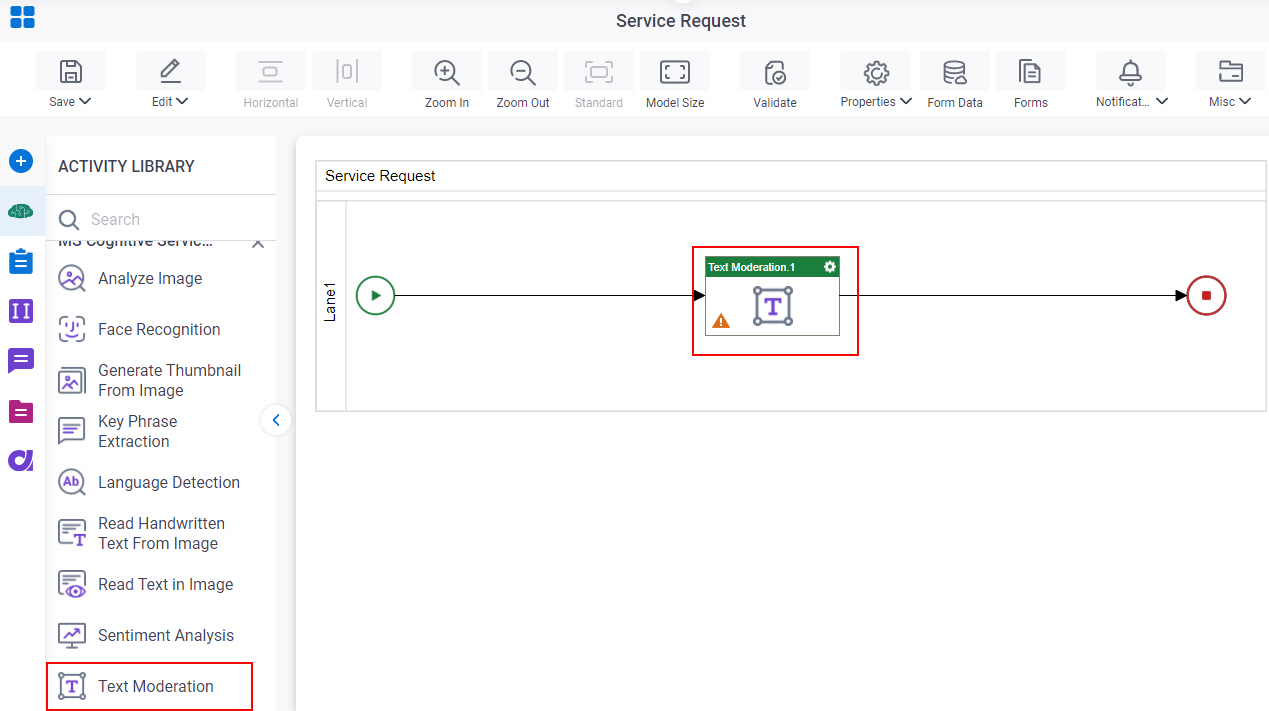Select the purple columns sidebar icon
The image size is (1269, 711).
pos(21,311)
